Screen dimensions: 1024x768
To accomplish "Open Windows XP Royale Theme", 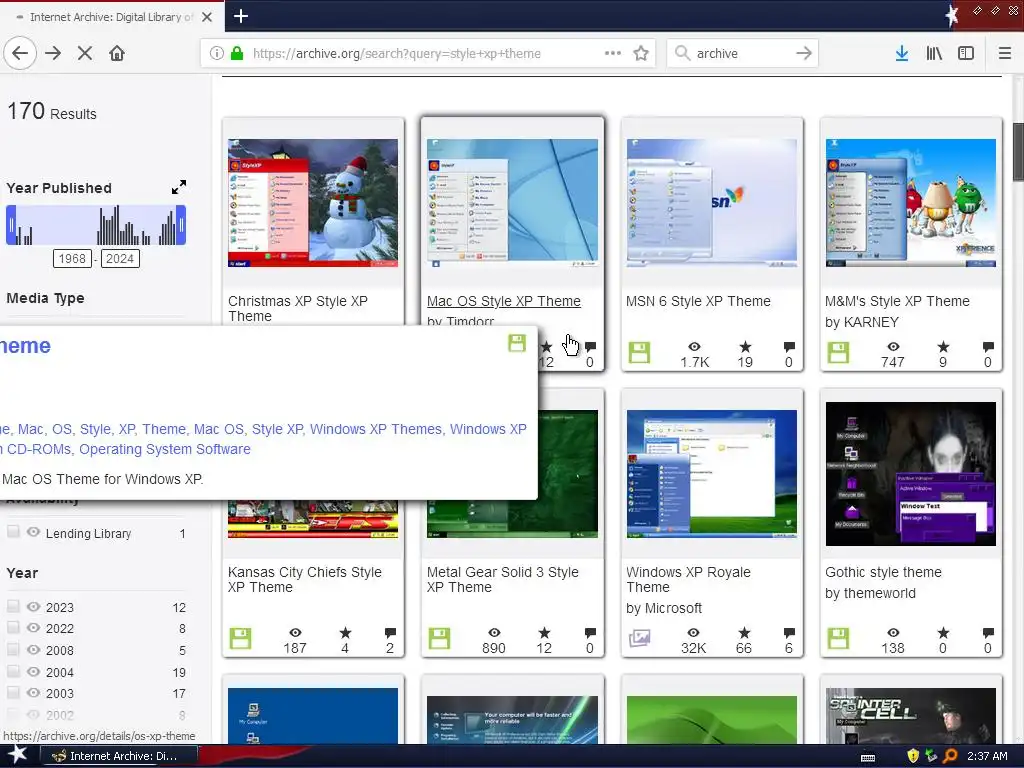I will click(x=688, y=579).
